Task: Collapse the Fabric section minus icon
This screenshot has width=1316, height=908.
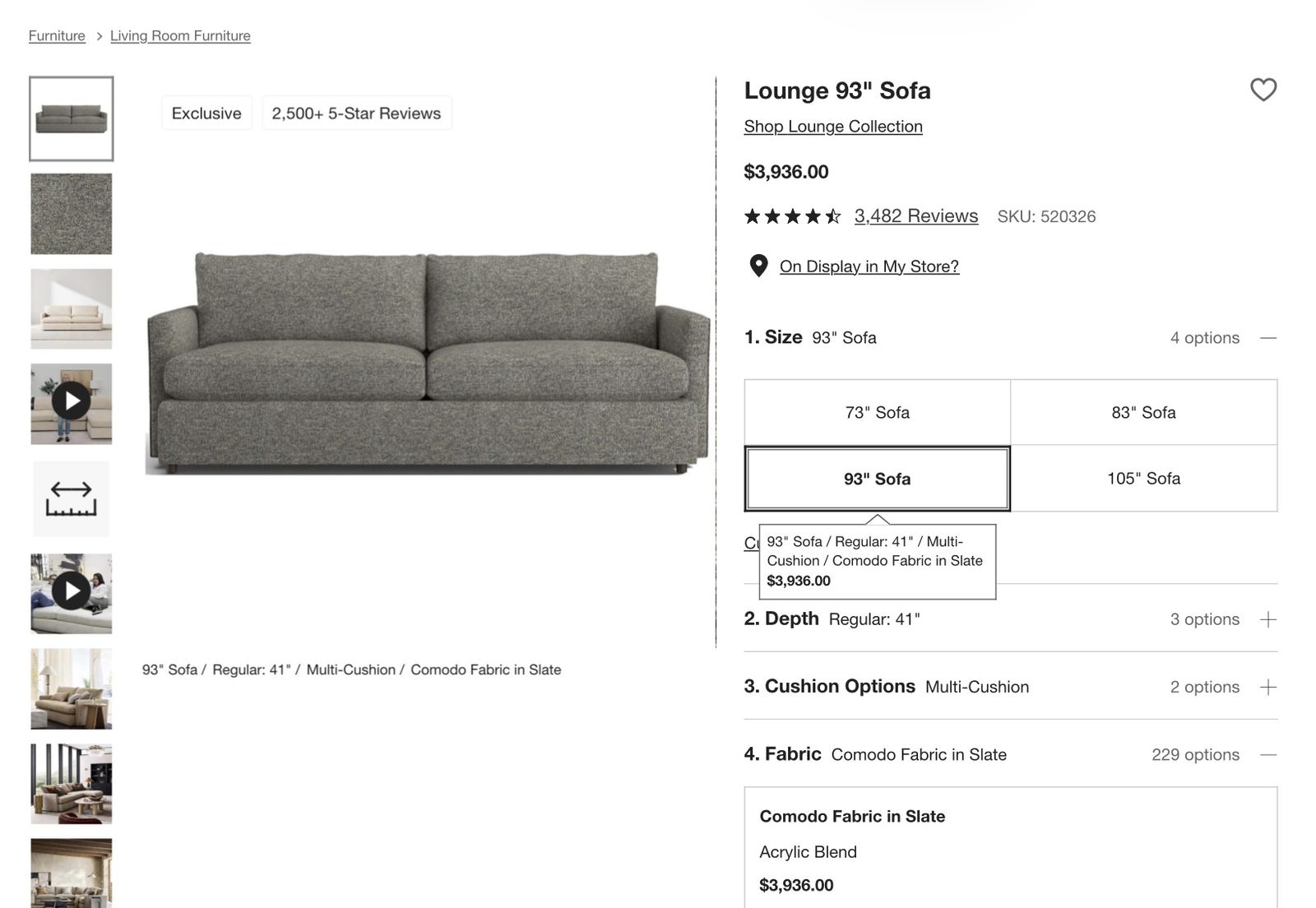Action: pyautogui.click(x=1267, y=754)
